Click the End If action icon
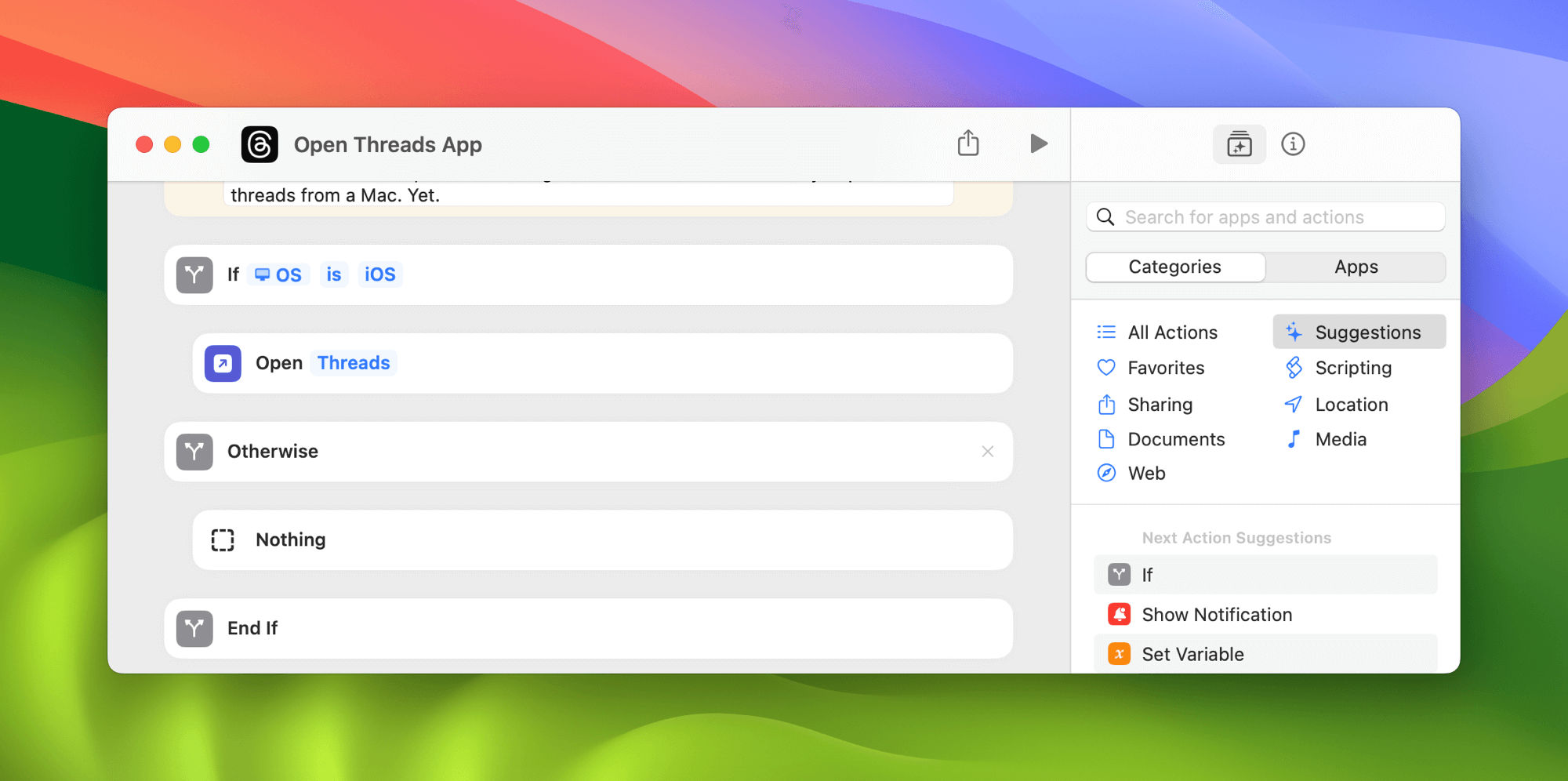Screen dimensions: 1568x781 (x=194, y=629)
